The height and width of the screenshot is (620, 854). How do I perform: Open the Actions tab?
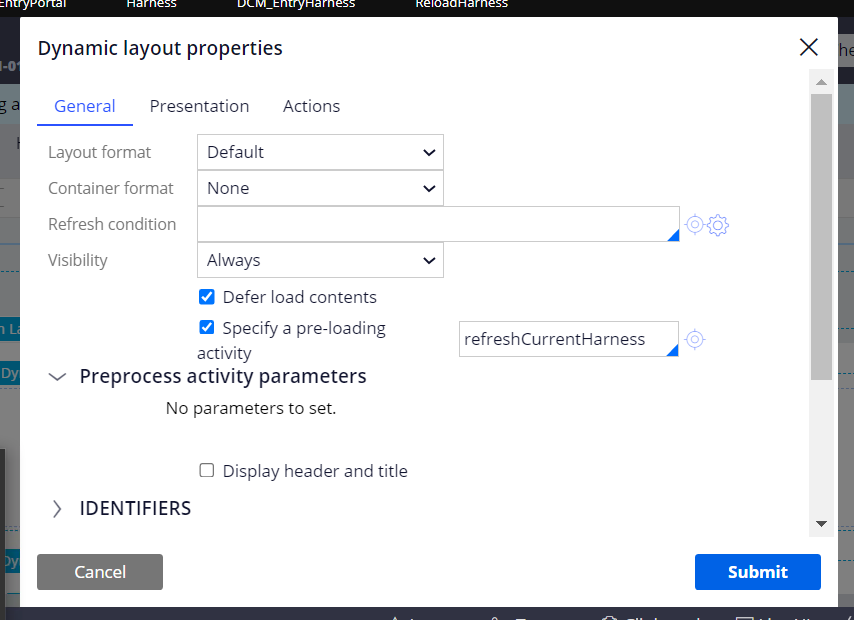[x=311, y=106]
